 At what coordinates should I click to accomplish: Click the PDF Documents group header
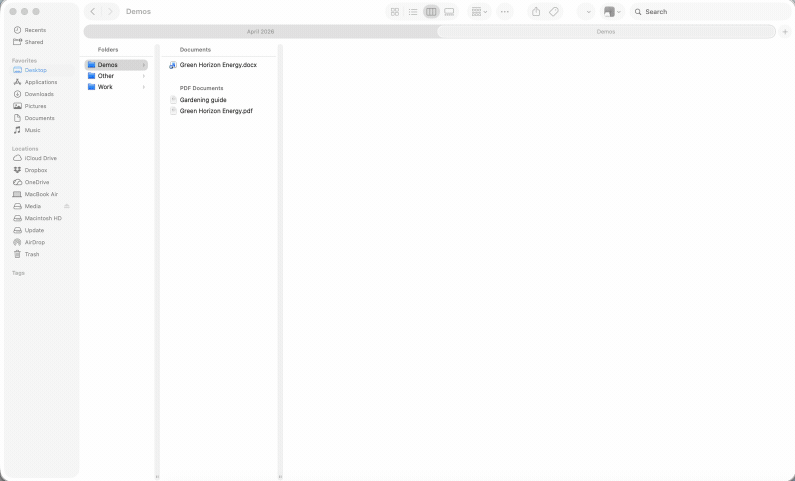tap(201, 88)
